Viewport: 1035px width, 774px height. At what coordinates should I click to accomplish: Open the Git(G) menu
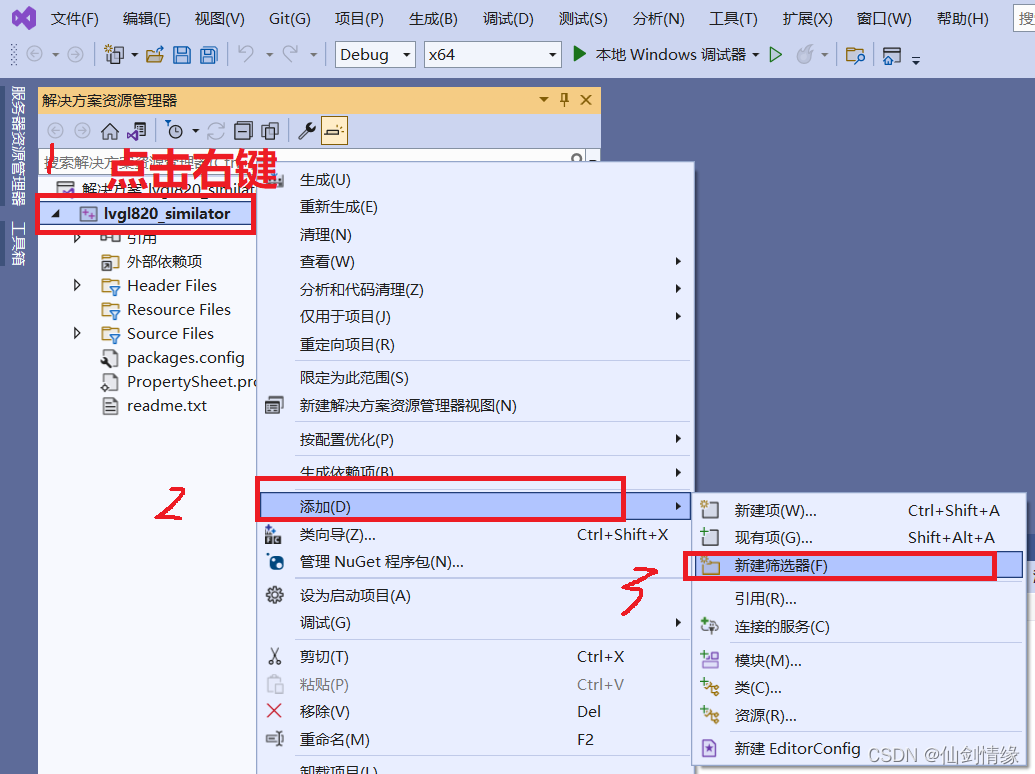tap(290, 18)
